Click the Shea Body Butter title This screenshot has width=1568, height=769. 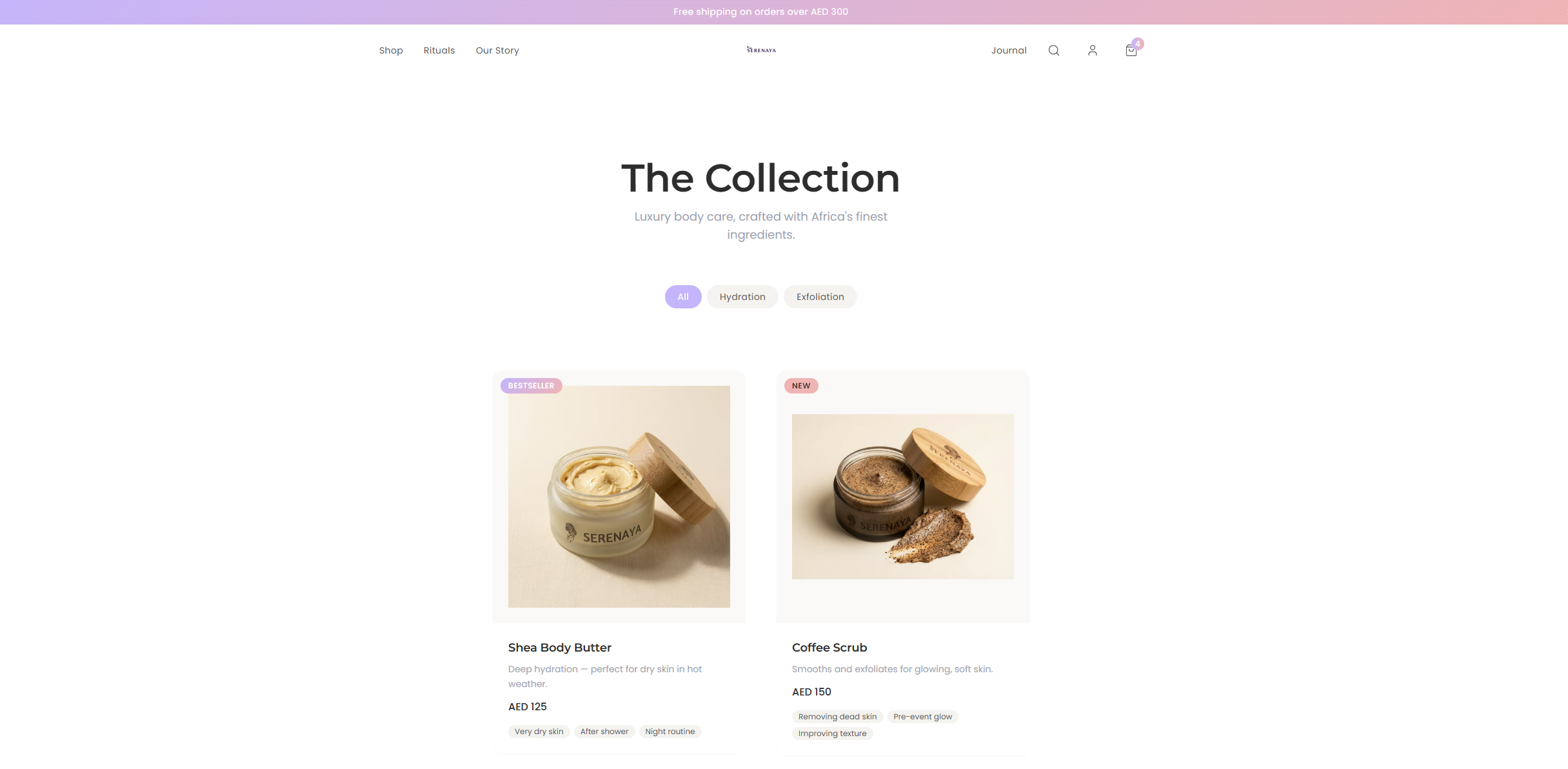(x=560, y=647)
